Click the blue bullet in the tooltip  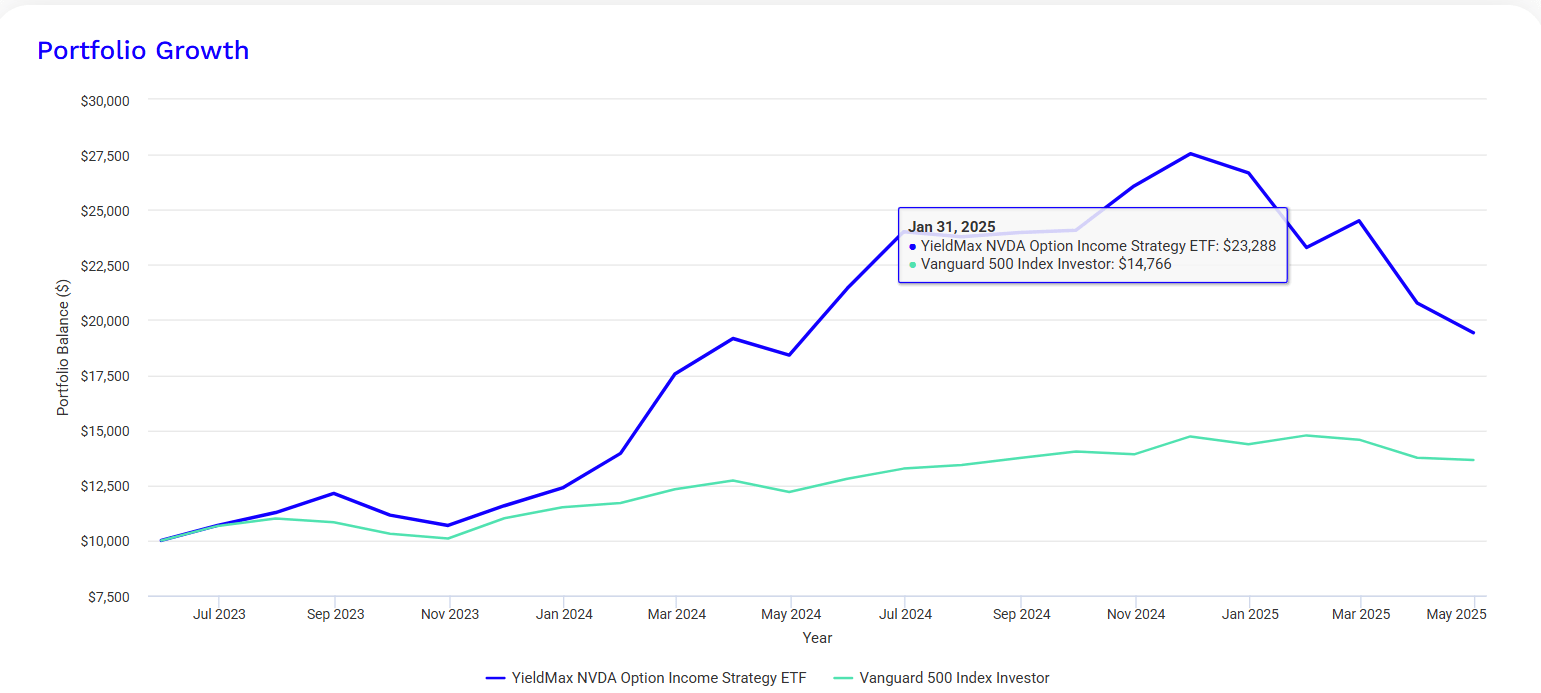(x=912, y=247)
